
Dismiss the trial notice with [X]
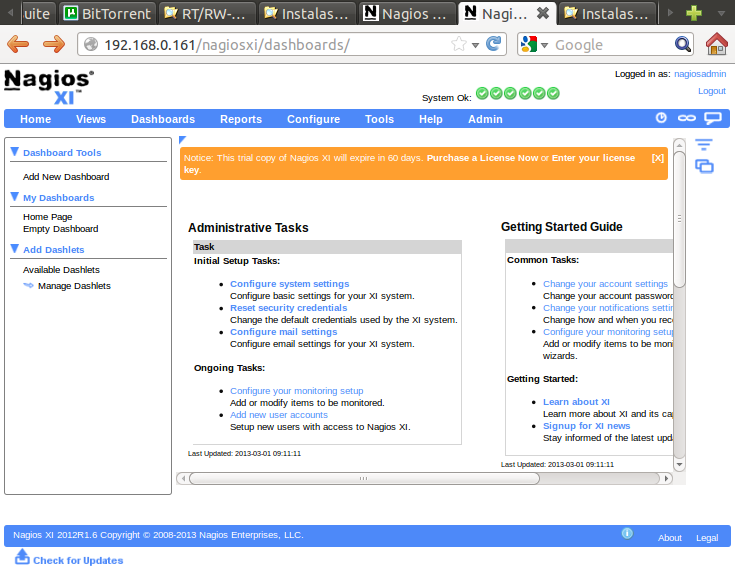[x=657, y=158]
